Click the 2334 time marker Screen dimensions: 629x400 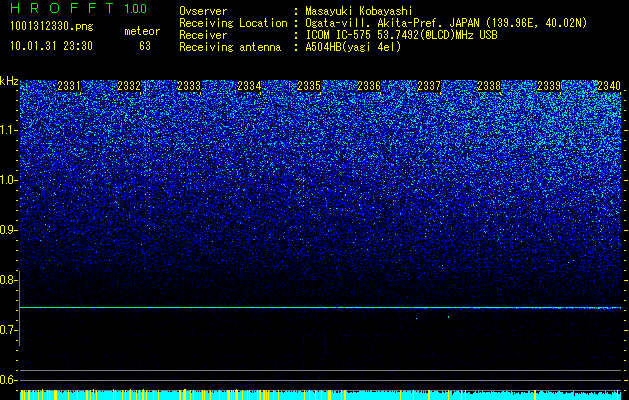click(249, 86)
